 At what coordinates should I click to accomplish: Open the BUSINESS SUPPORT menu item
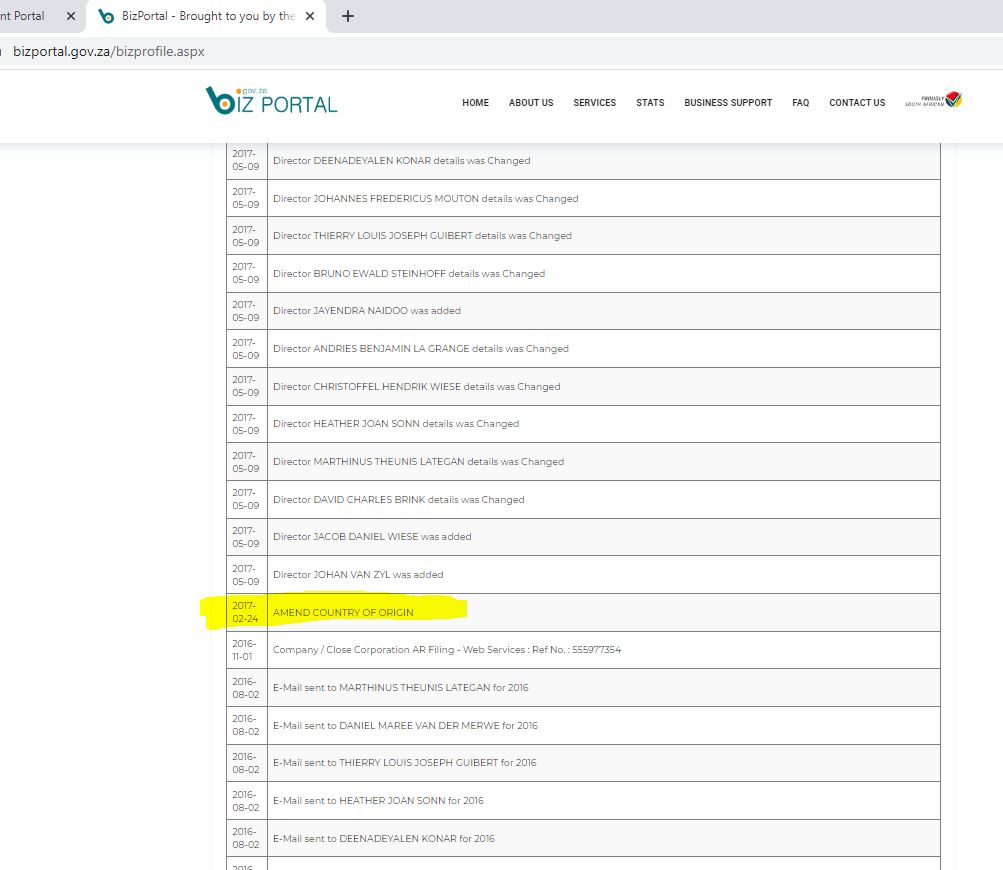pos(728,102)
